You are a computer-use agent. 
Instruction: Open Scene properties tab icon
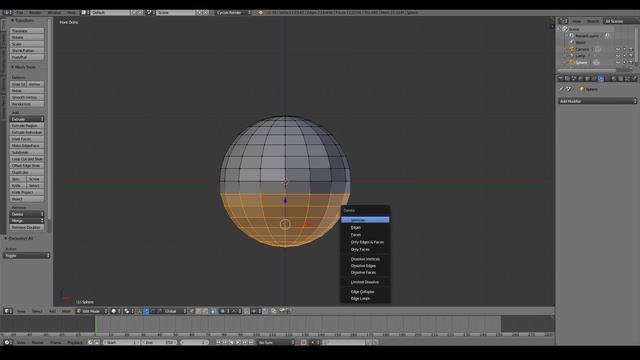coord(573,78)
